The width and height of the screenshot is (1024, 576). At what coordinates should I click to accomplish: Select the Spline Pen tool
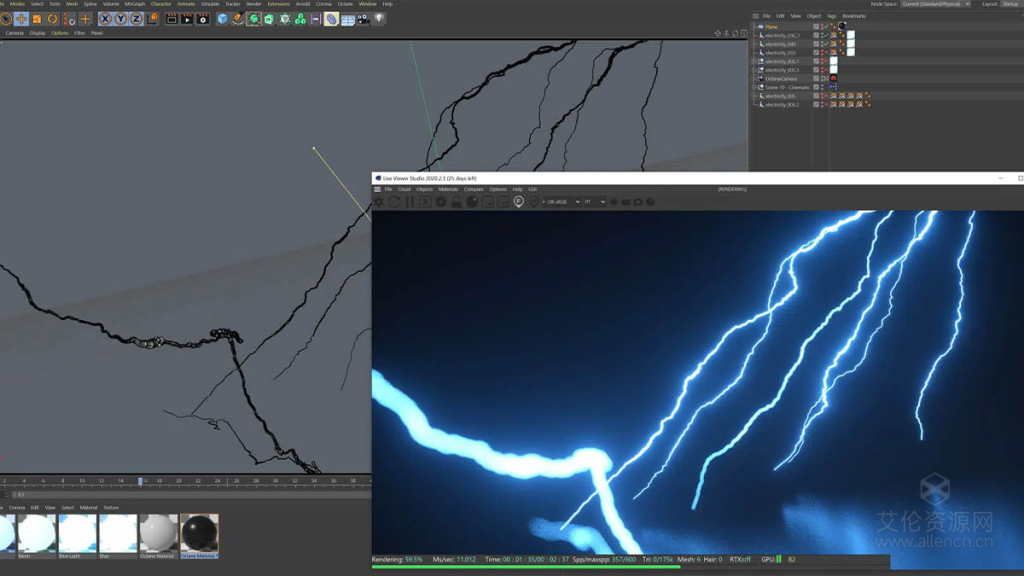point(238,19)
